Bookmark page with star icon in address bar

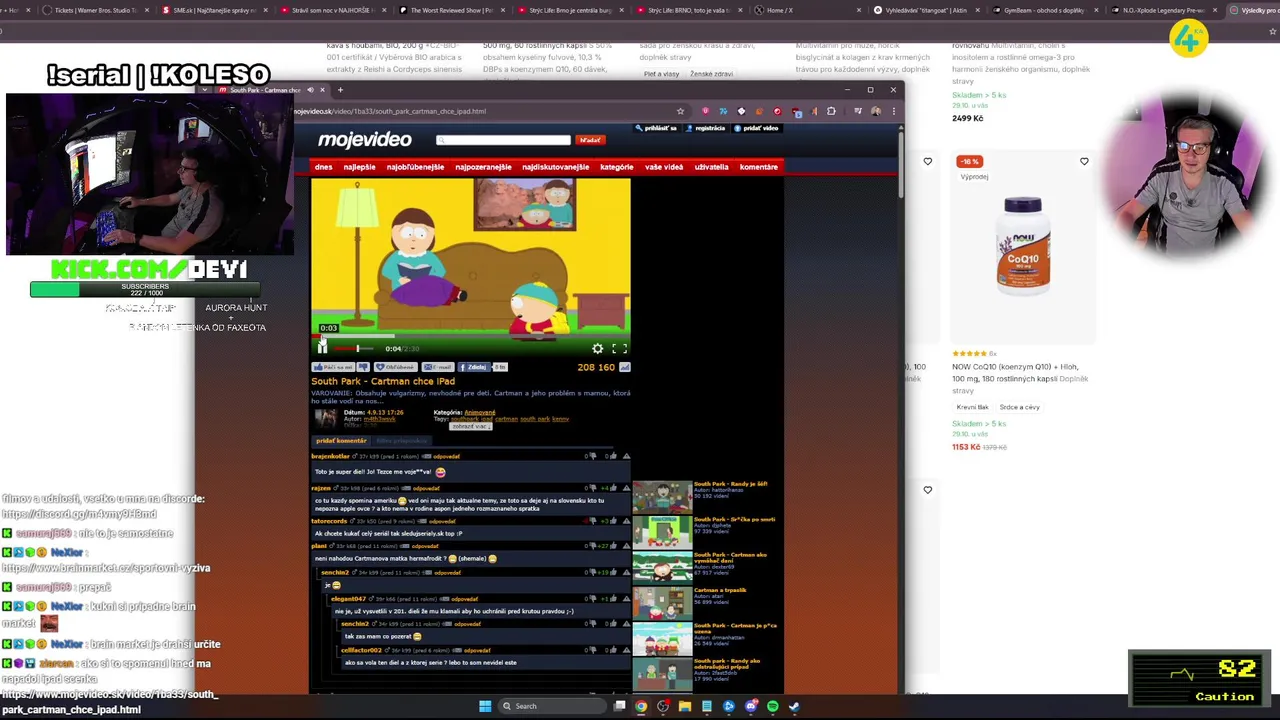tap(680, 111)
